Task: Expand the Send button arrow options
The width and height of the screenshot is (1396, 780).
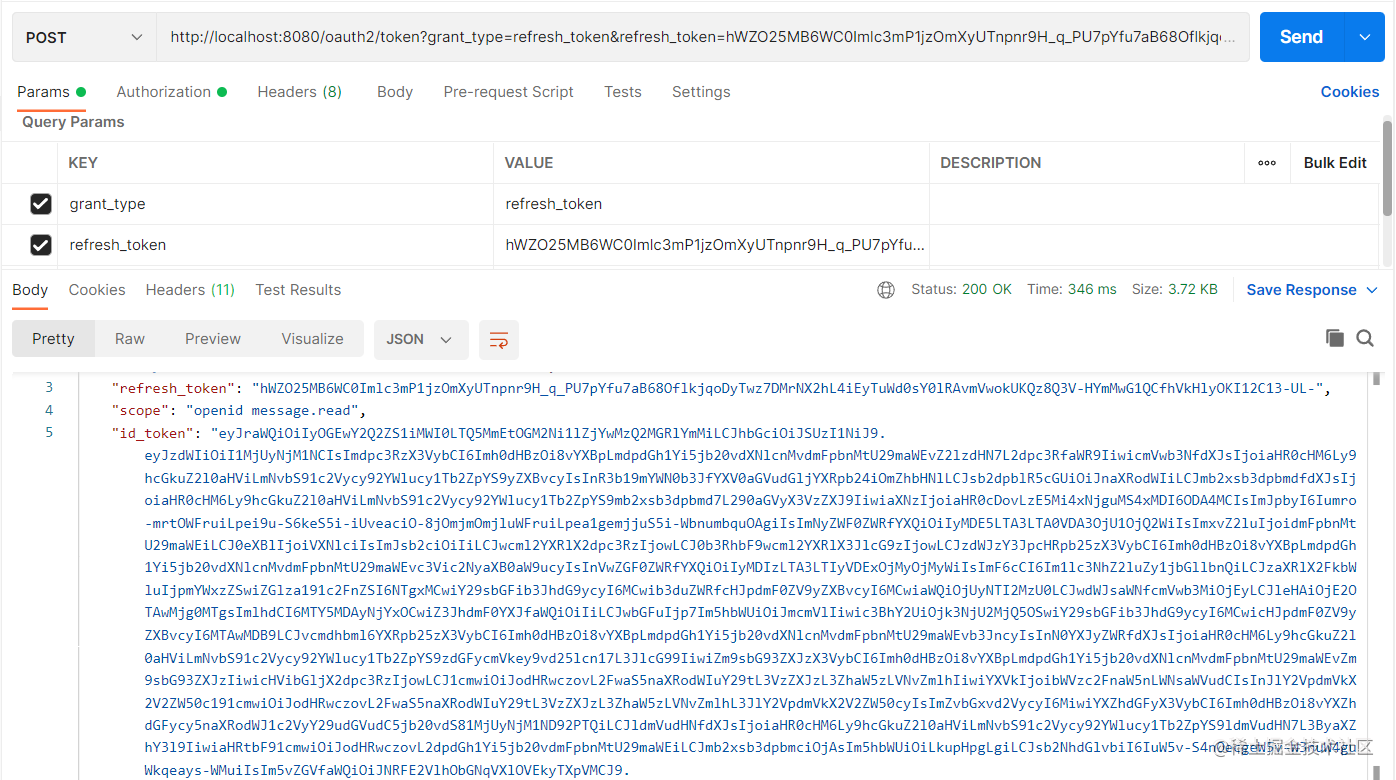Action: click(x=1365, y=37)
